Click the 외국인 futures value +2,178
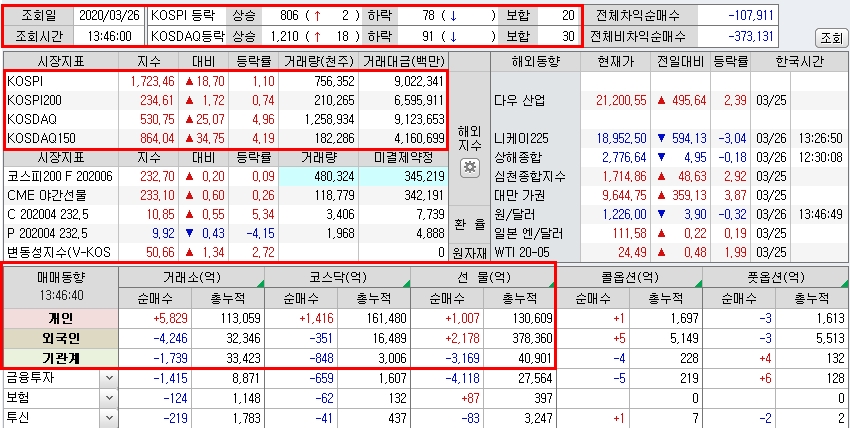This screenshot has width=850, height=428. (447, 339)
